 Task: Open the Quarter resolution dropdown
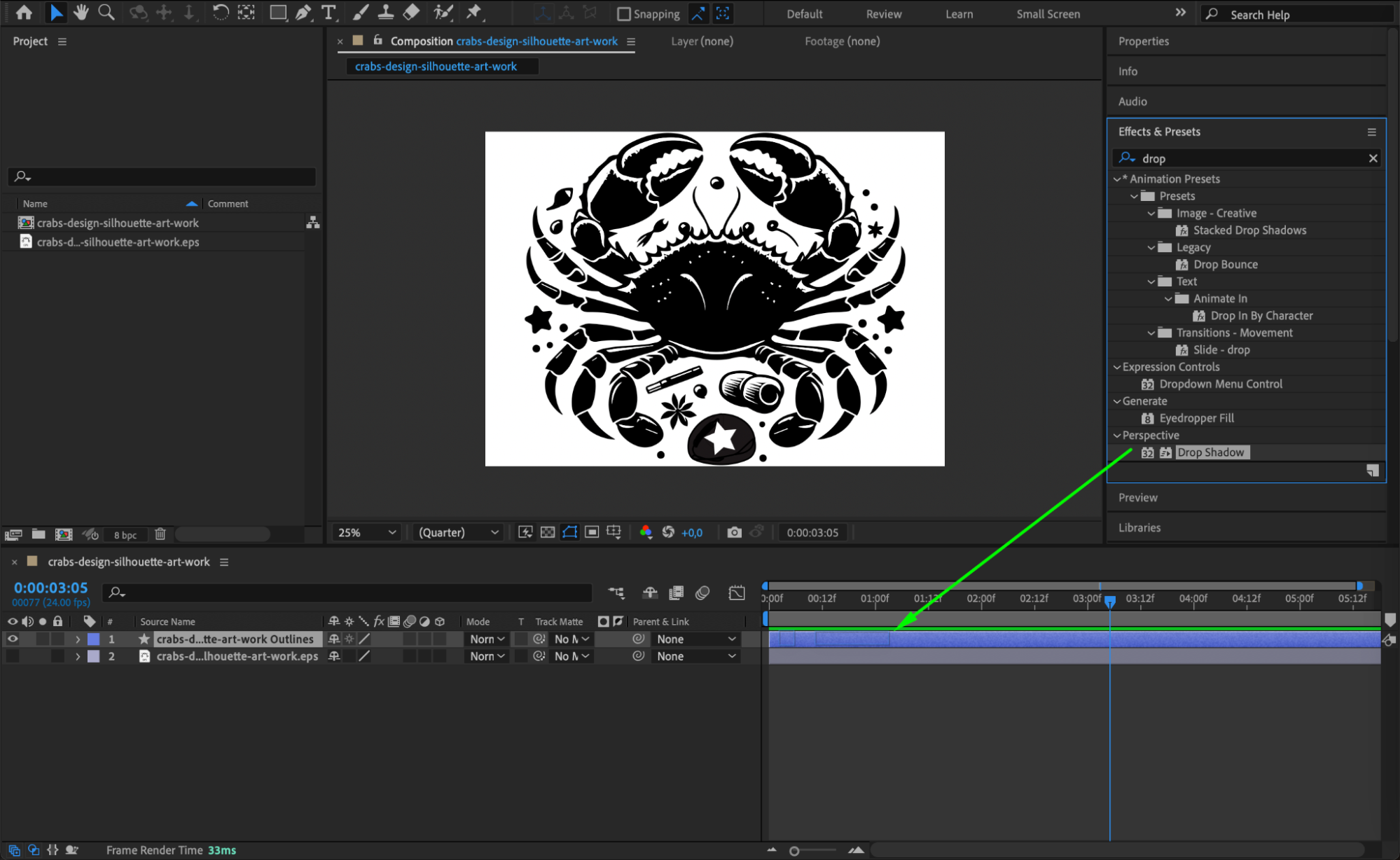tap(459, 532)
